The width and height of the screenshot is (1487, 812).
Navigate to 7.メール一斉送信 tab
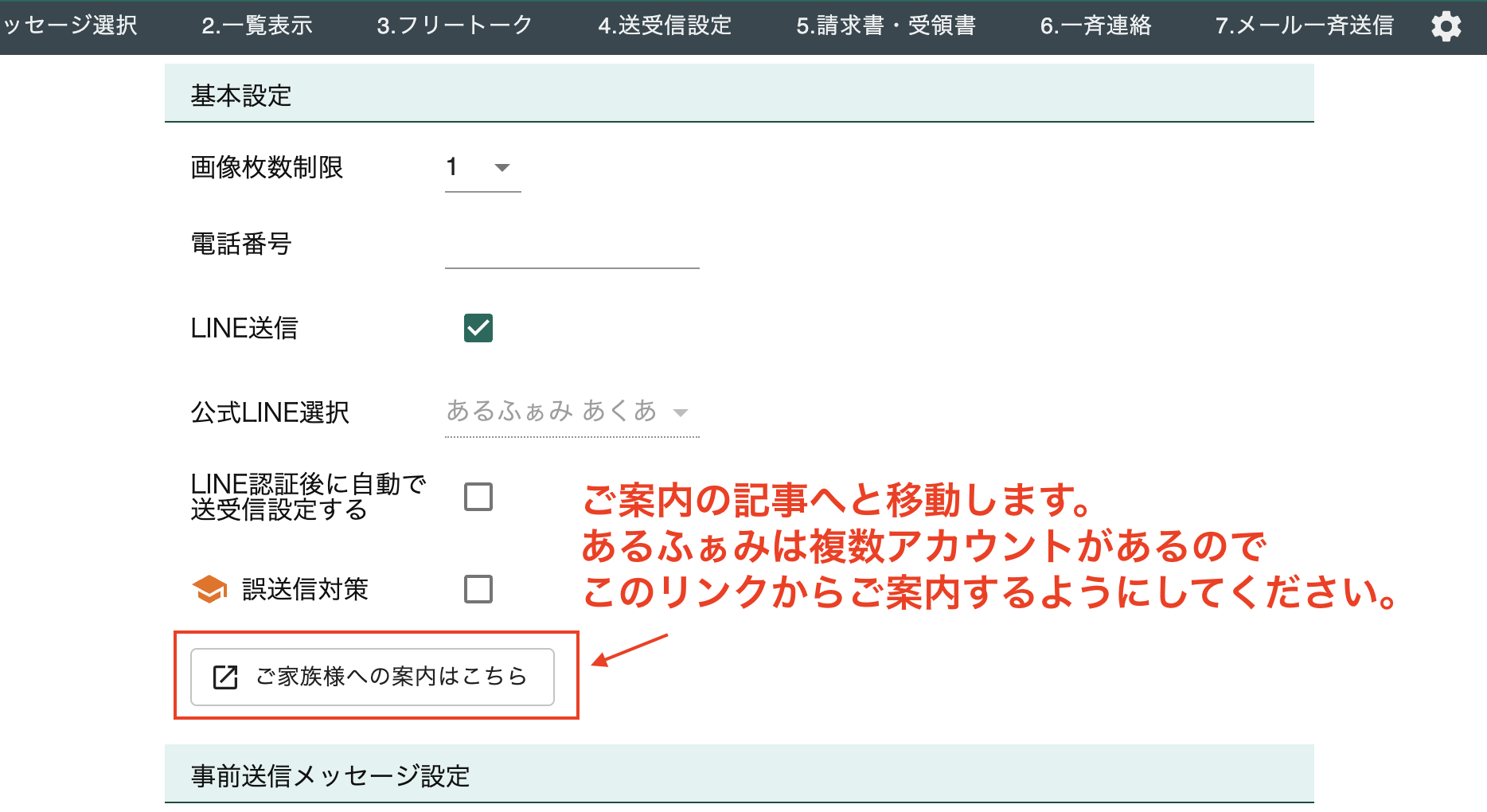[1304, 26]
